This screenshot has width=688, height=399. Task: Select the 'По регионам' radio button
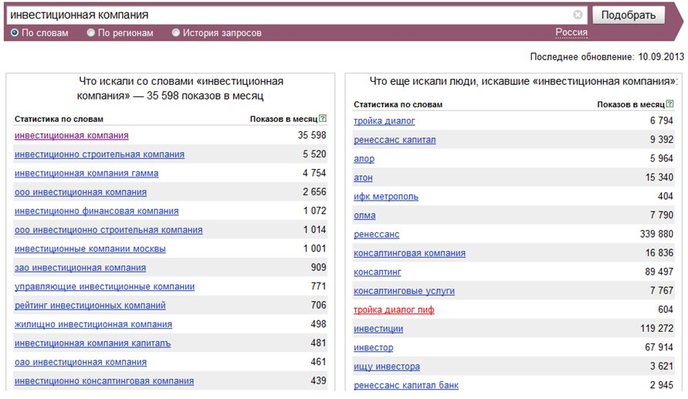(x=91, y=32)
